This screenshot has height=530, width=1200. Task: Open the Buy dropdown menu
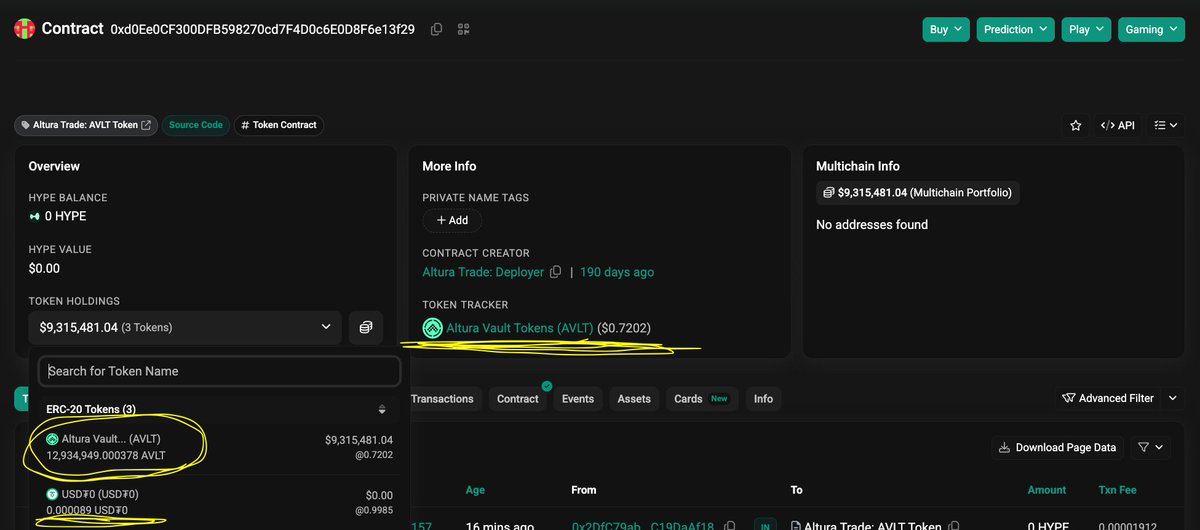(x=946, y=29)
